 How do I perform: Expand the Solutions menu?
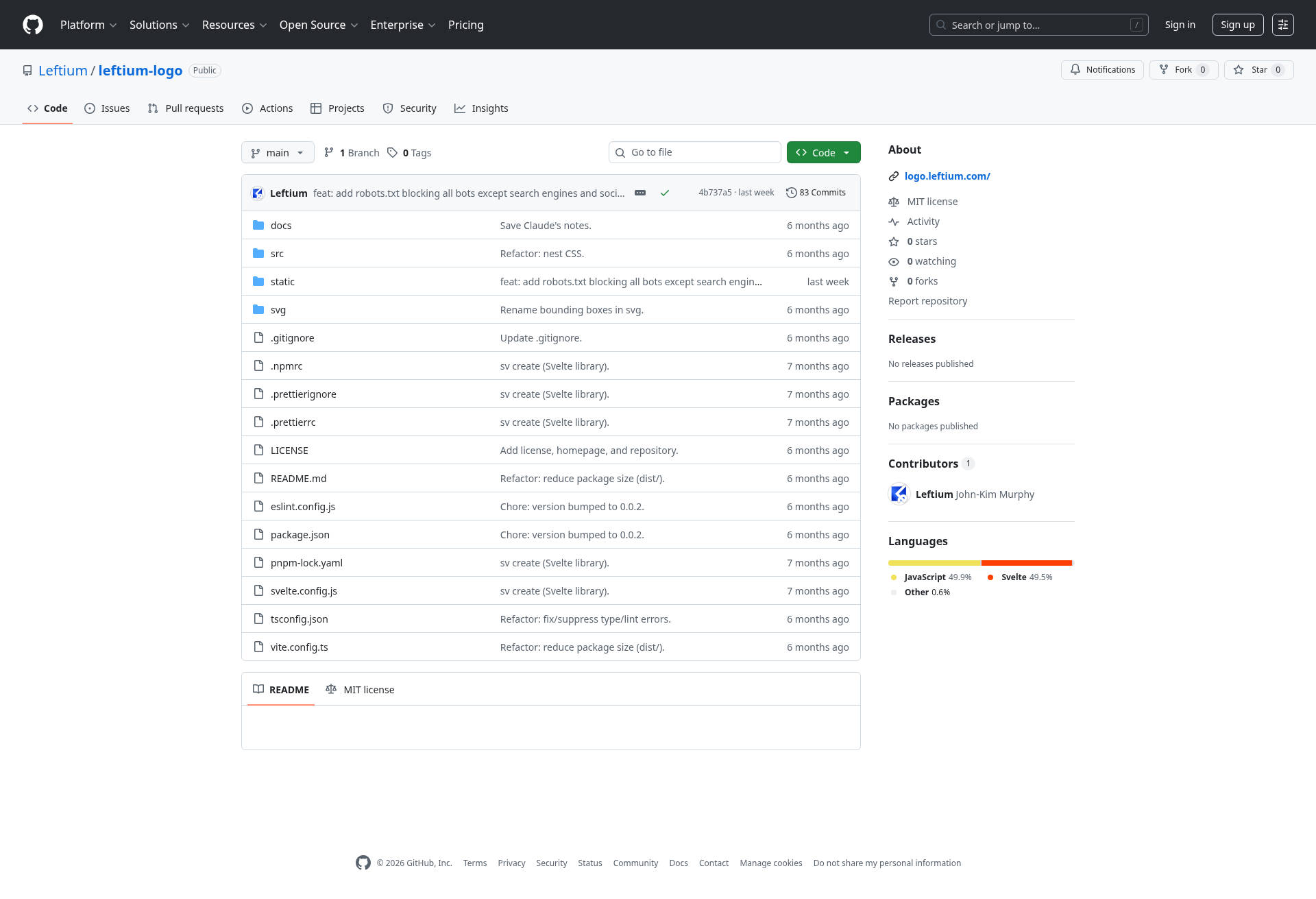[159, 25]
